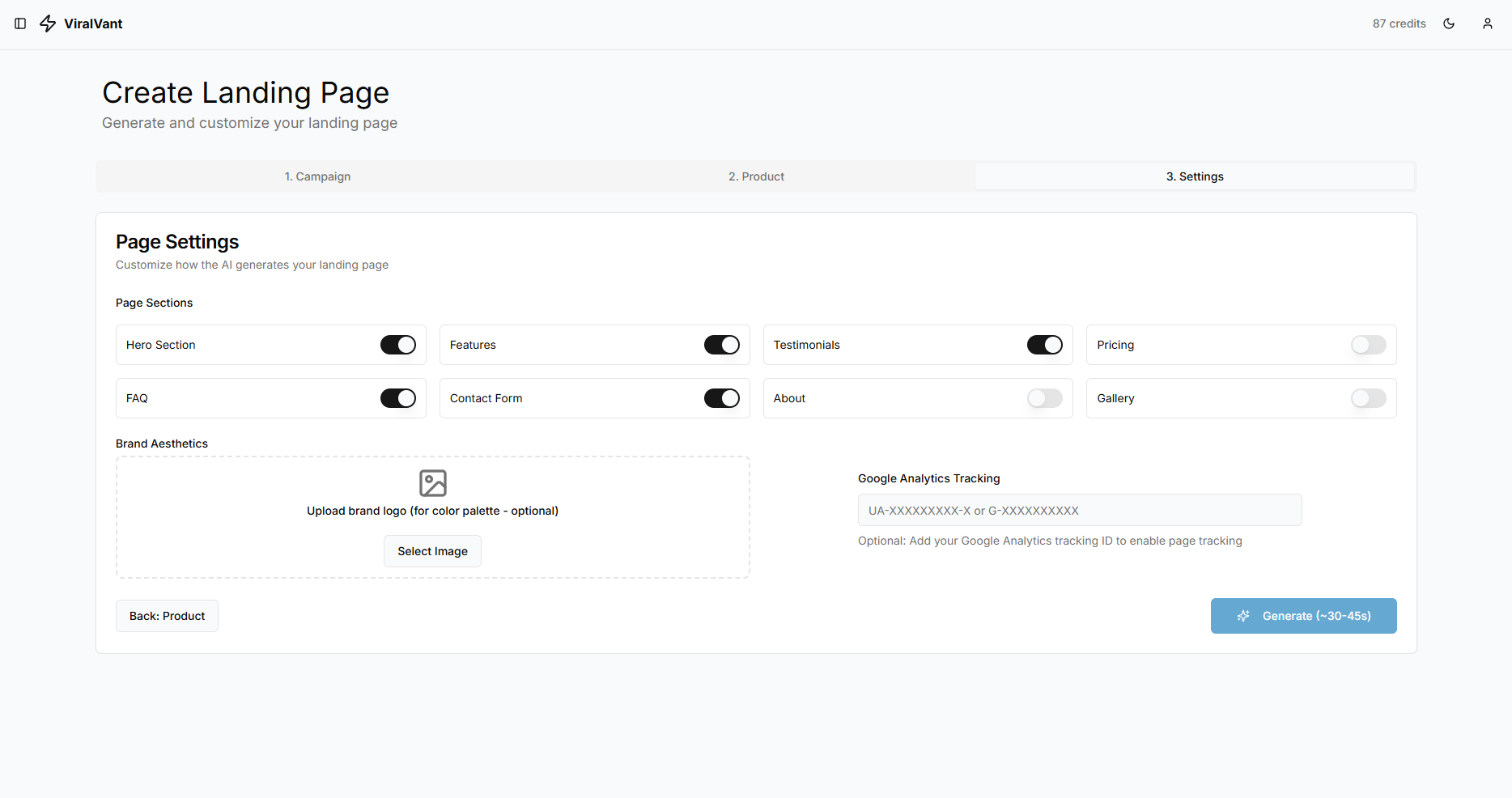The height and width of the screenshot is (798, 1512).
Task: Click the logo upload drop zone text
Action: tap(432, 511)
